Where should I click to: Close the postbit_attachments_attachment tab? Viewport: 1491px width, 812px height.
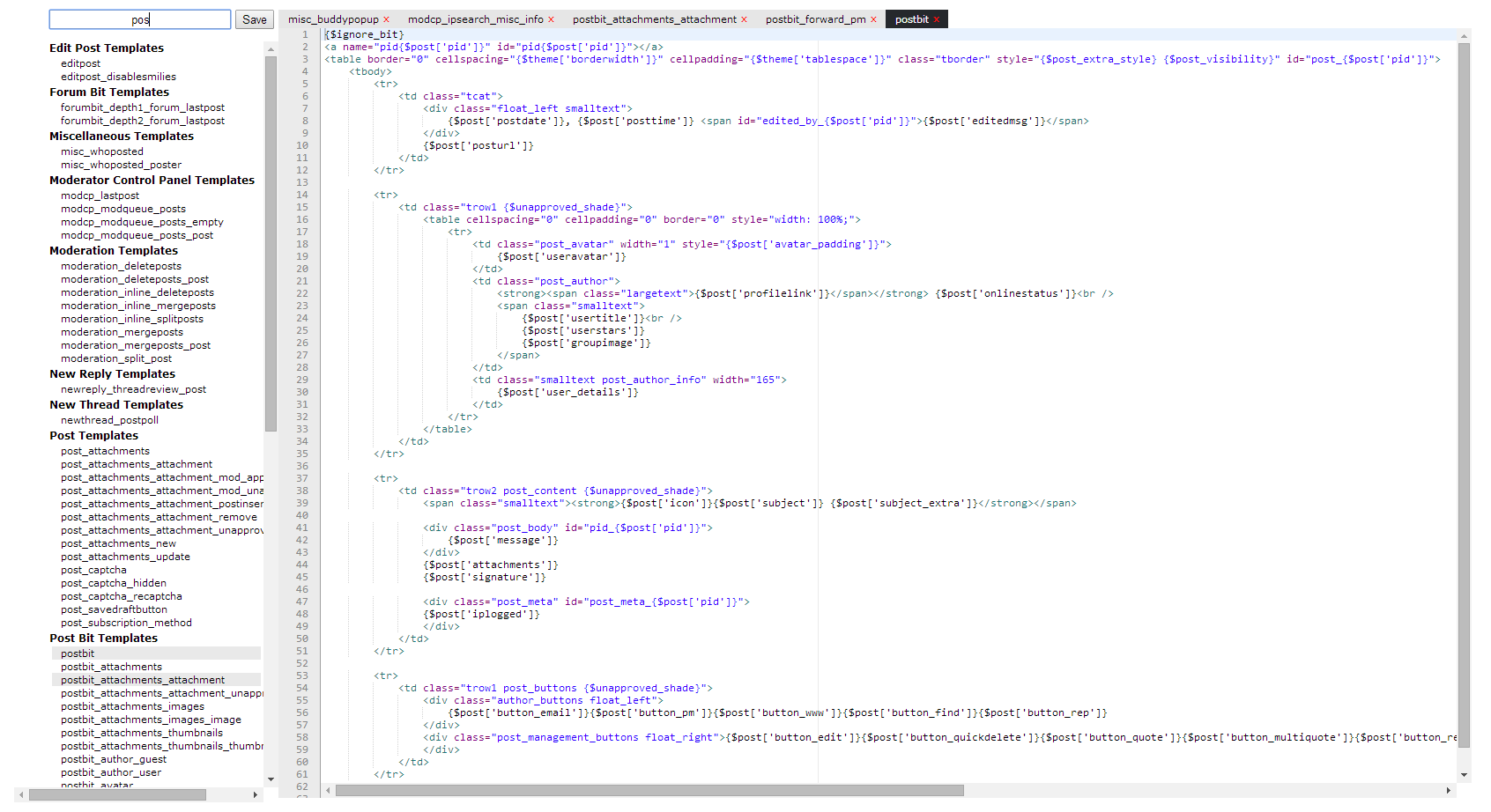click(x=744, y=19)
